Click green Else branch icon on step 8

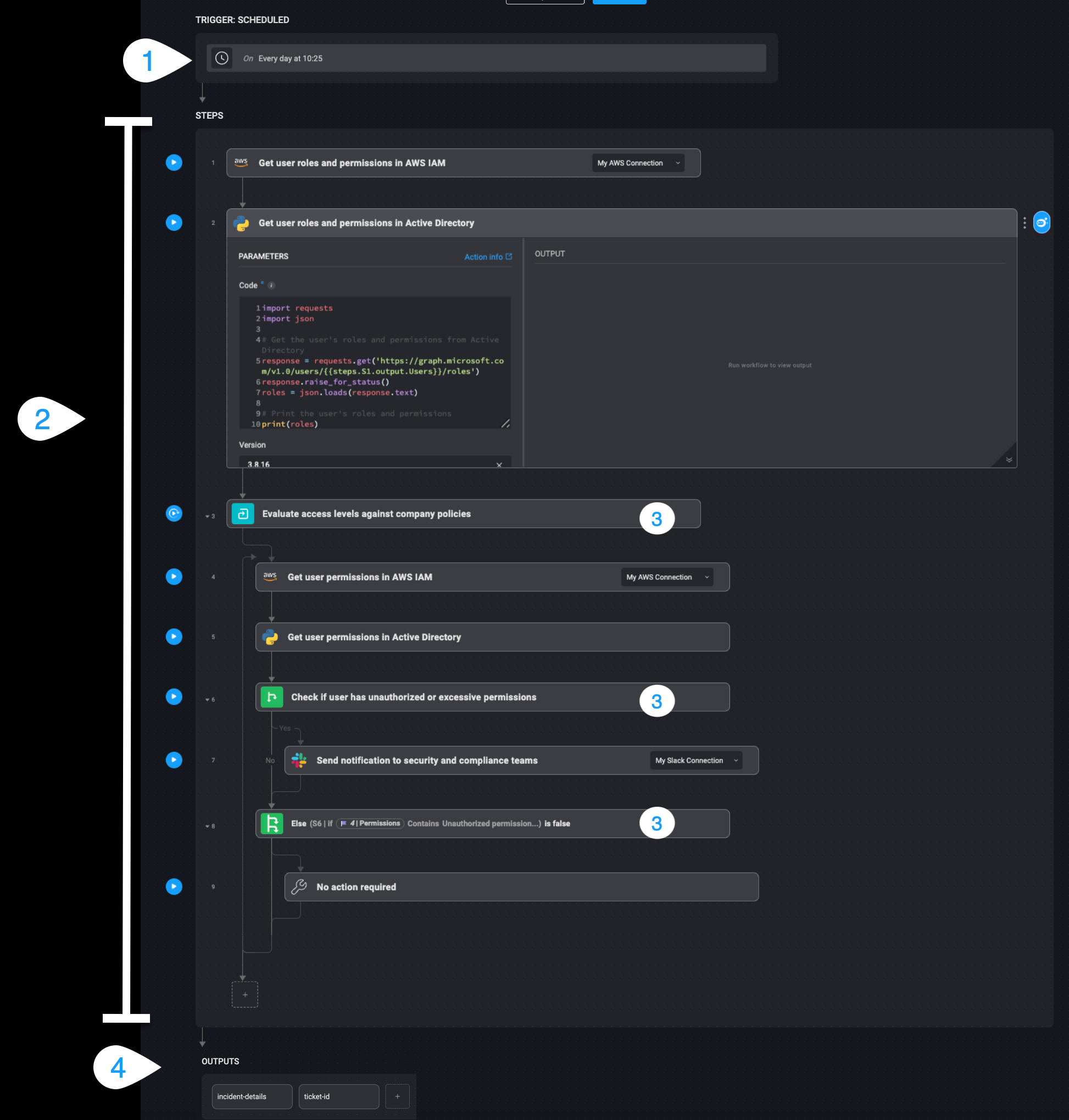coord(272,823)
